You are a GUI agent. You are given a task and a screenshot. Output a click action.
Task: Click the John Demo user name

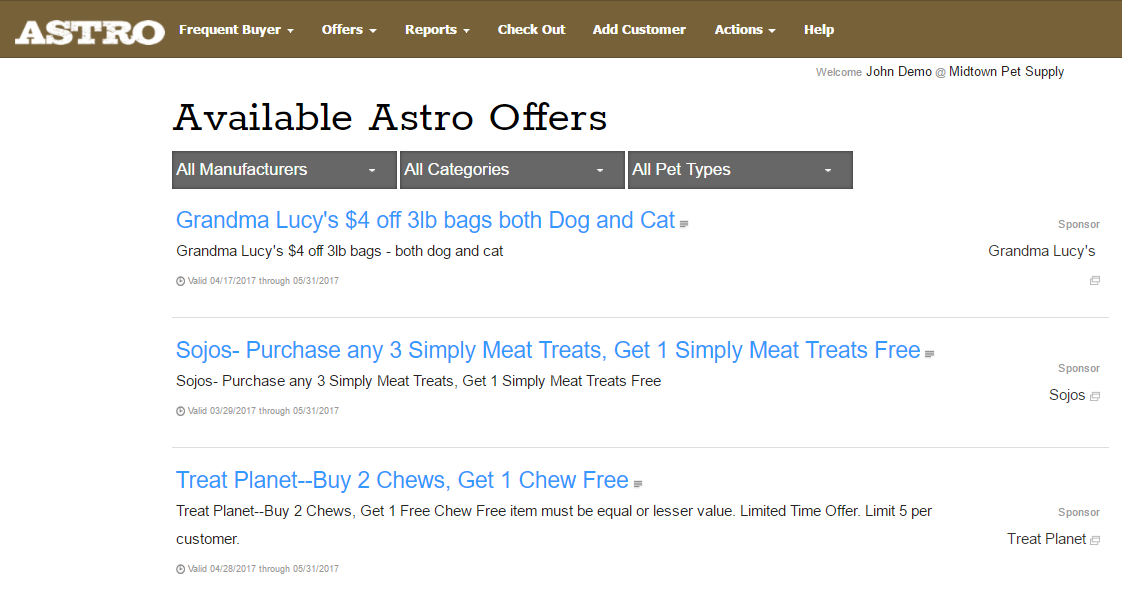pyautogui.click(x=899, y=72)
